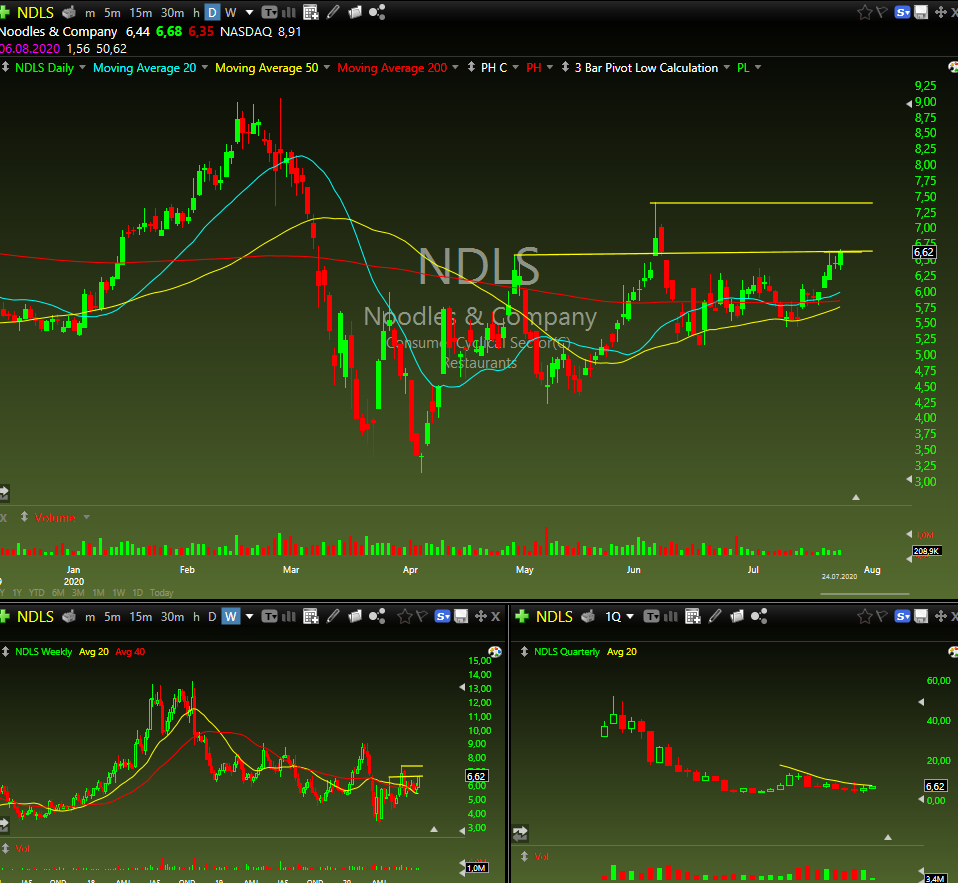
Task: Select the YTD range below the daily chart
Action: 37,593
